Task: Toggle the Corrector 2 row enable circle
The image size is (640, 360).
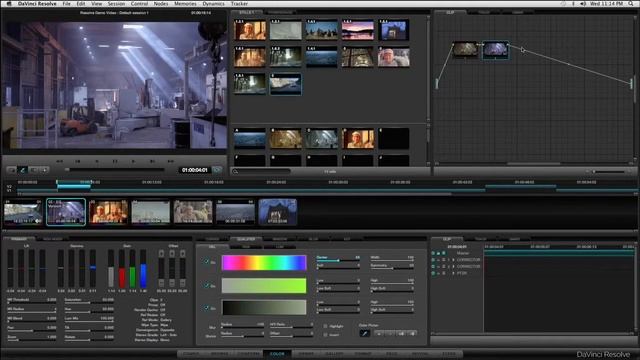Action: click(433, 267)
